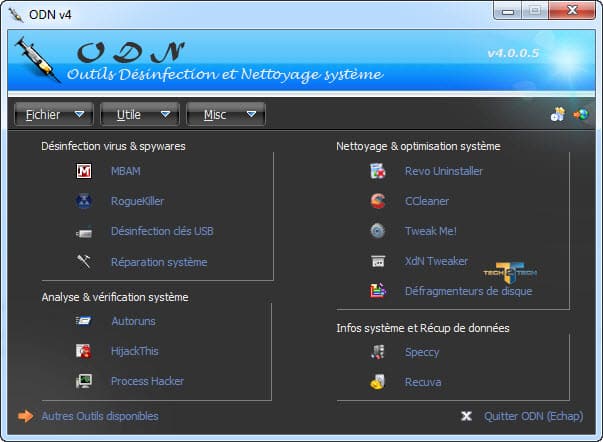Click the v4.0.0.5 version label
The width and height of the screenshot is (603, 442).
point(513,53)
